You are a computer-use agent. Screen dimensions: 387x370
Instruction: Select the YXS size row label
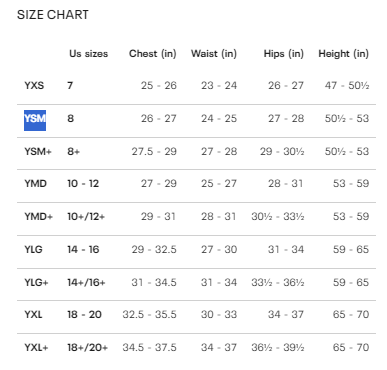coord(34,86)
